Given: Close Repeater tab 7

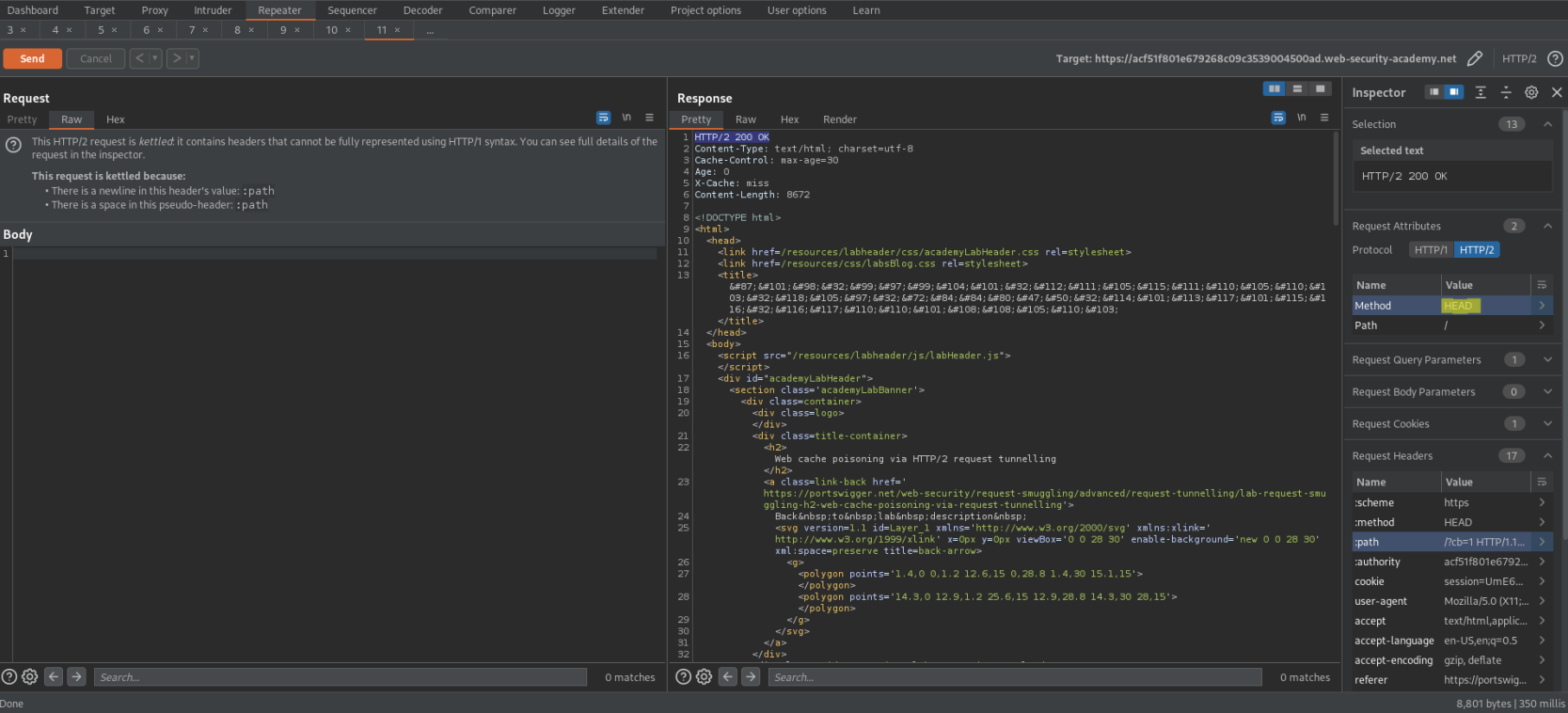Looking at the screenshot, I should [x=205, y=30].
